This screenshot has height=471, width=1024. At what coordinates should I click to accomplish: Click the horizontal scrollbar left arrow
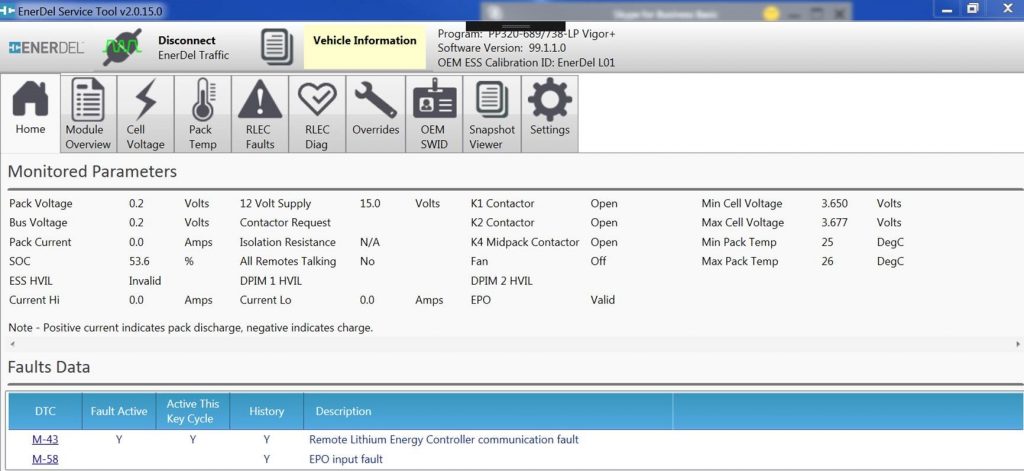point(10,344)
